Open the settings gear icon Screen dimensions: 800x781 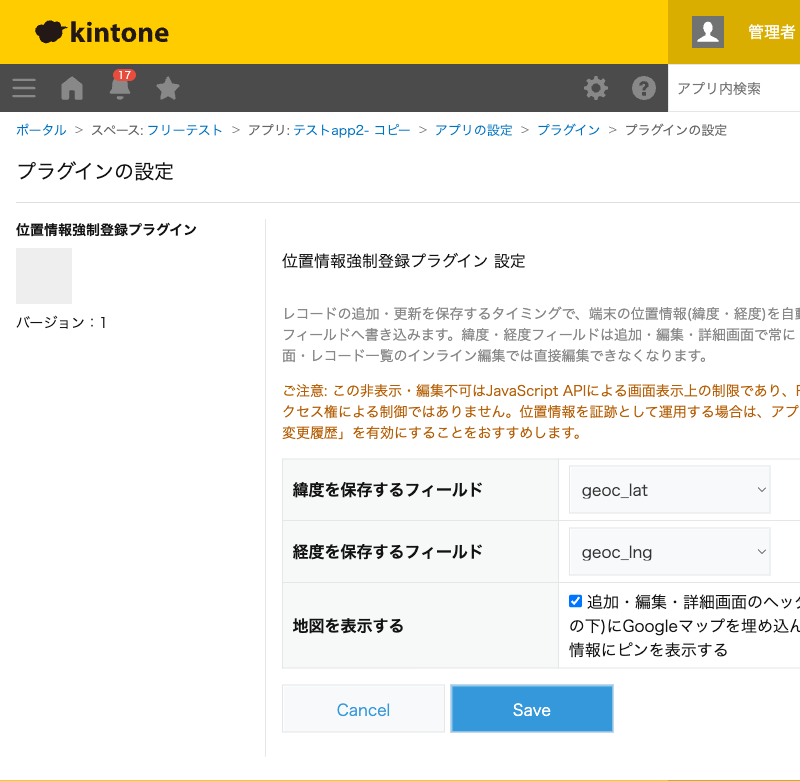(x=595, y=88)
